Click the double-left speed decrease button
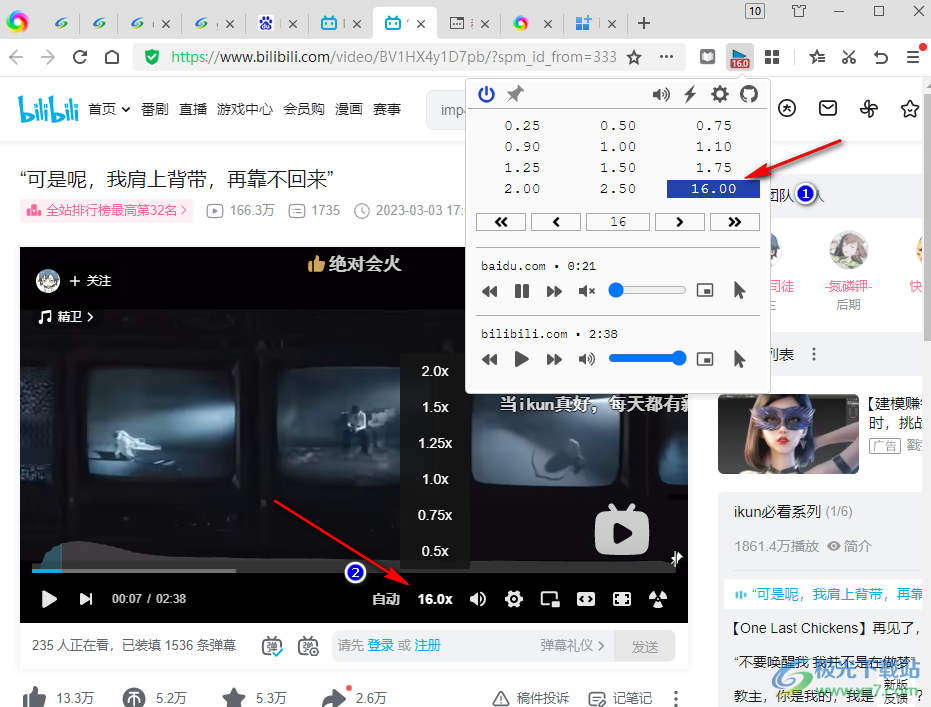Image resolution: width=931 pixels, height=707 pixels. pos(501,222)
